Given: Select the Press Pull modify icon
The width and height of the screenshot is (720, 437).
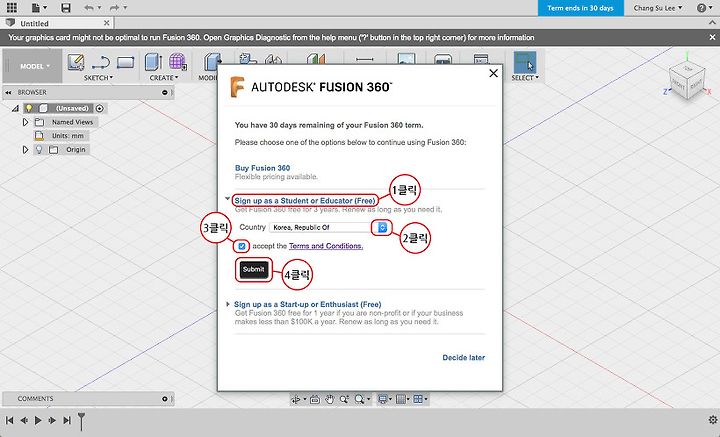Looking at the screenshot, I should [x=210, y=62].
